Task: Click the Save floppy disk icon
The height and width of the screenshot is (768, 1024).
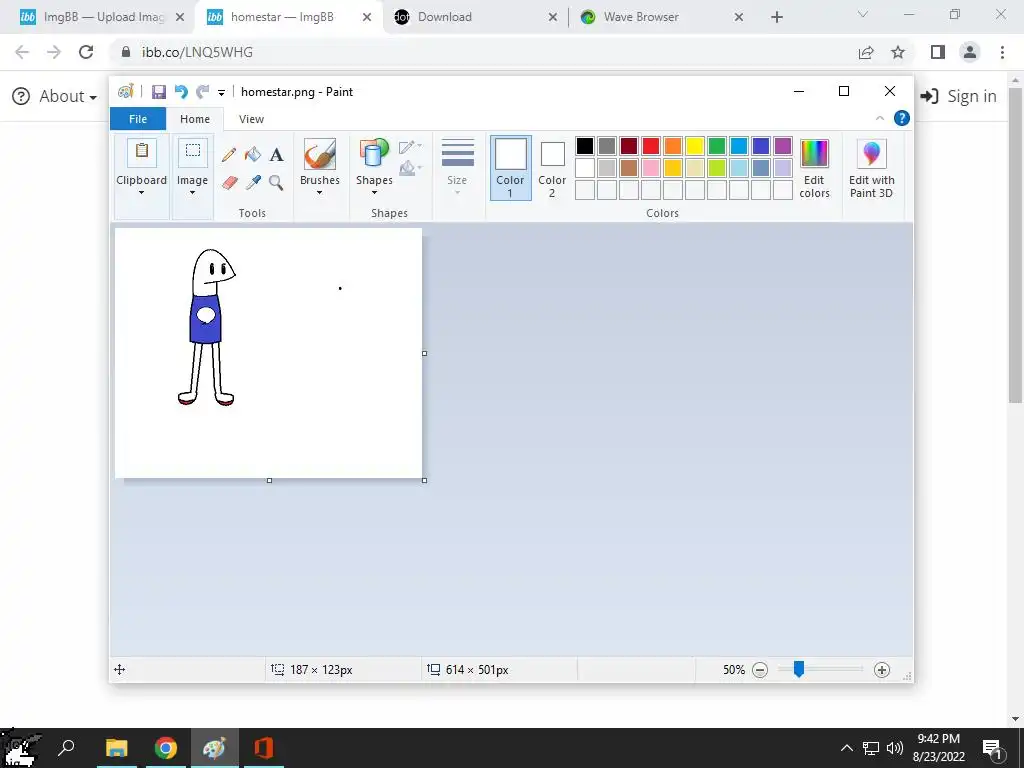Action: click(x=159, y=92)
